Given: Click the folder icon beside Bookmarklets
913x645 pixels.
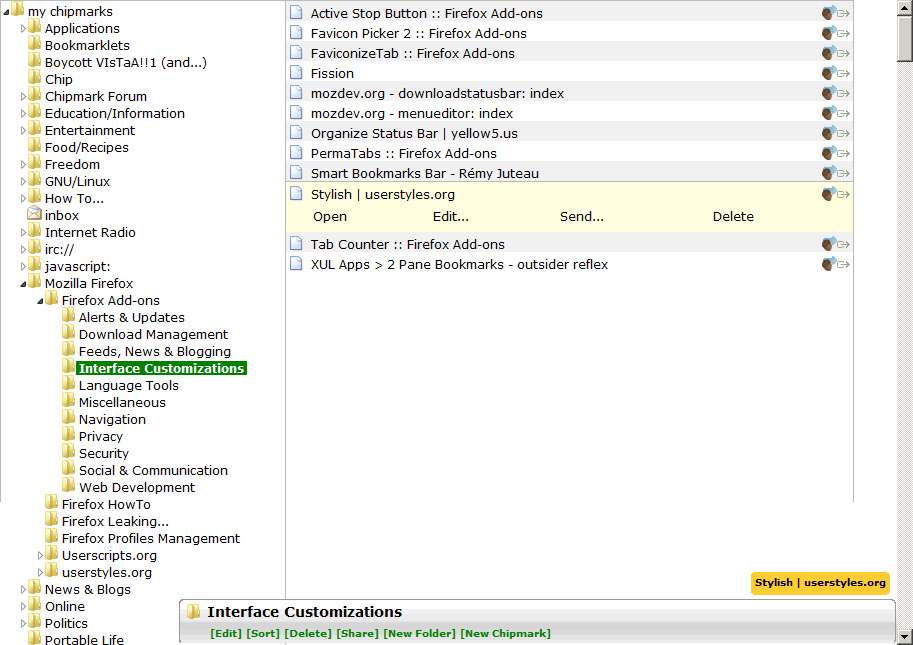Looking at the screenshot, I should click(x=35, y=44).
